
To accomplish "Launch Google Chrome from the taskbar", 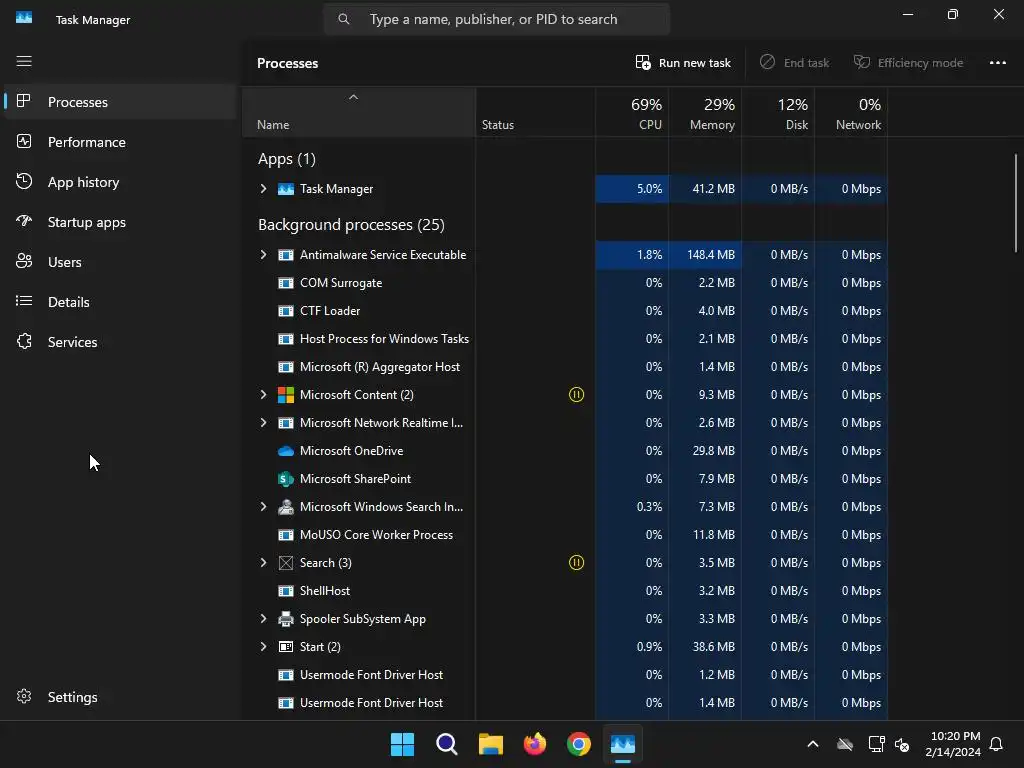I will click(x=579, y=744).
